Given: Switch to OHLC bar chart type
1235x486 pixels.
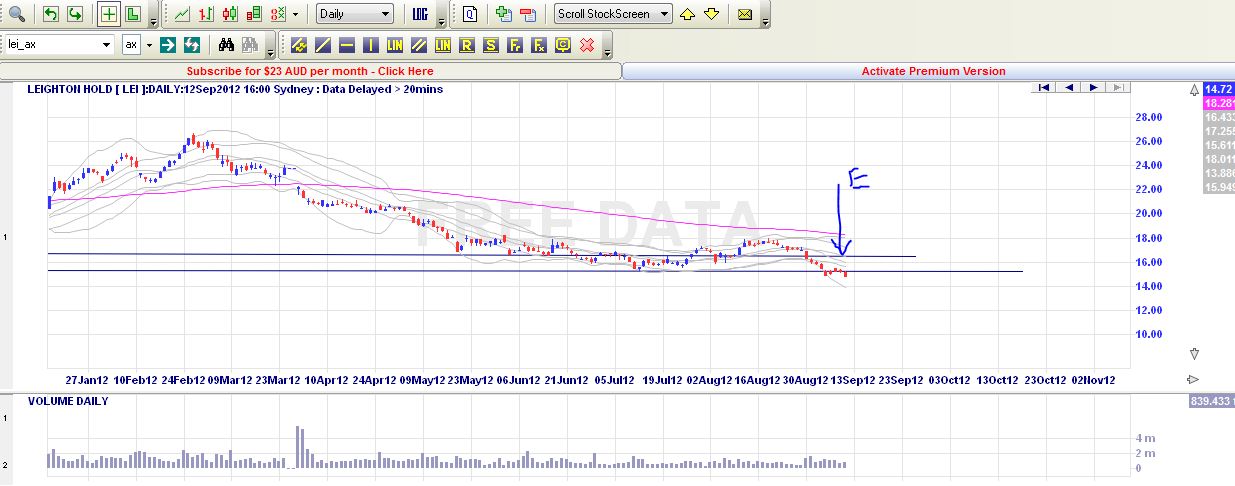Looking at the screenshot, I should pyautogui.click(x=206, y=14).
